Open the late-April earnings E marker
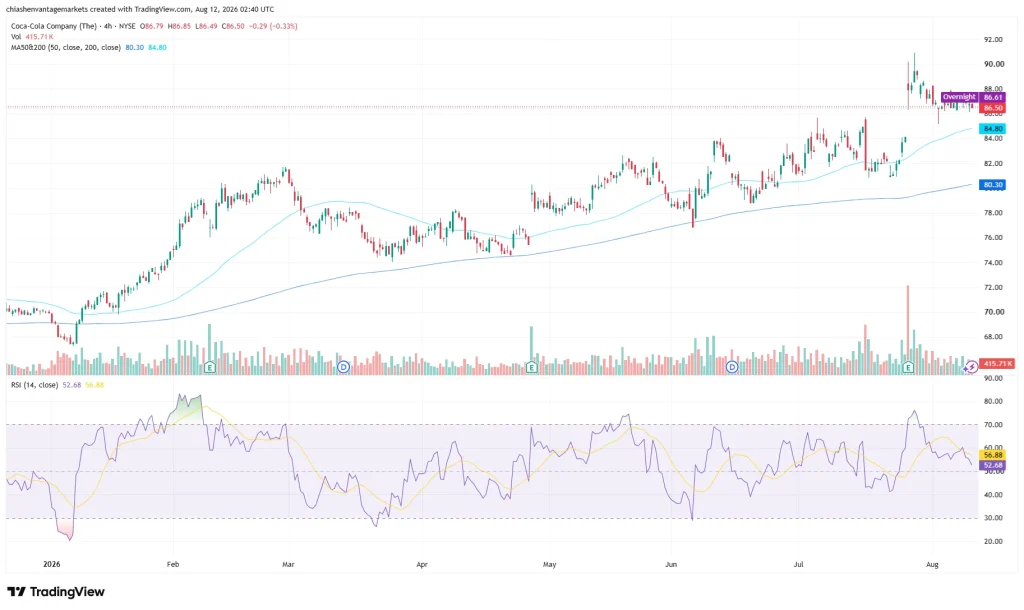Image resolution: width=1024 pixels, height=610 pixels. [532, 367]
